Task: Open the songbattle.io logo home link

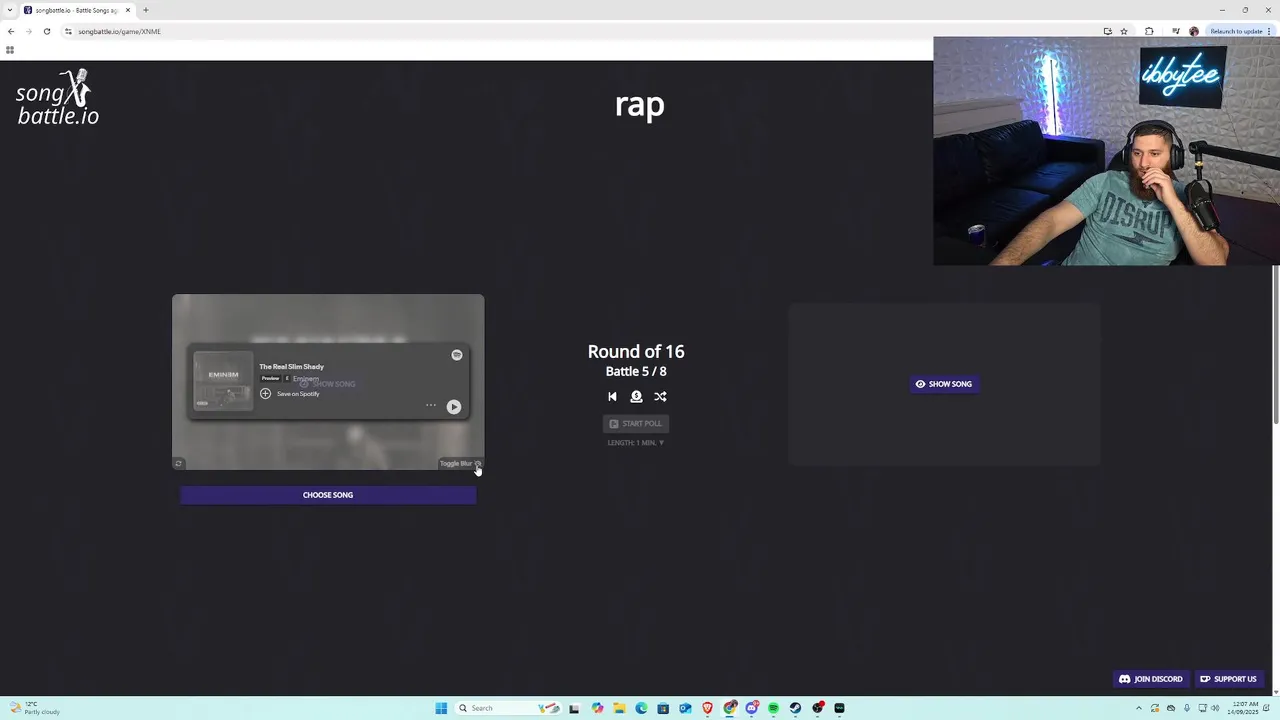Action: pos(57,98)
